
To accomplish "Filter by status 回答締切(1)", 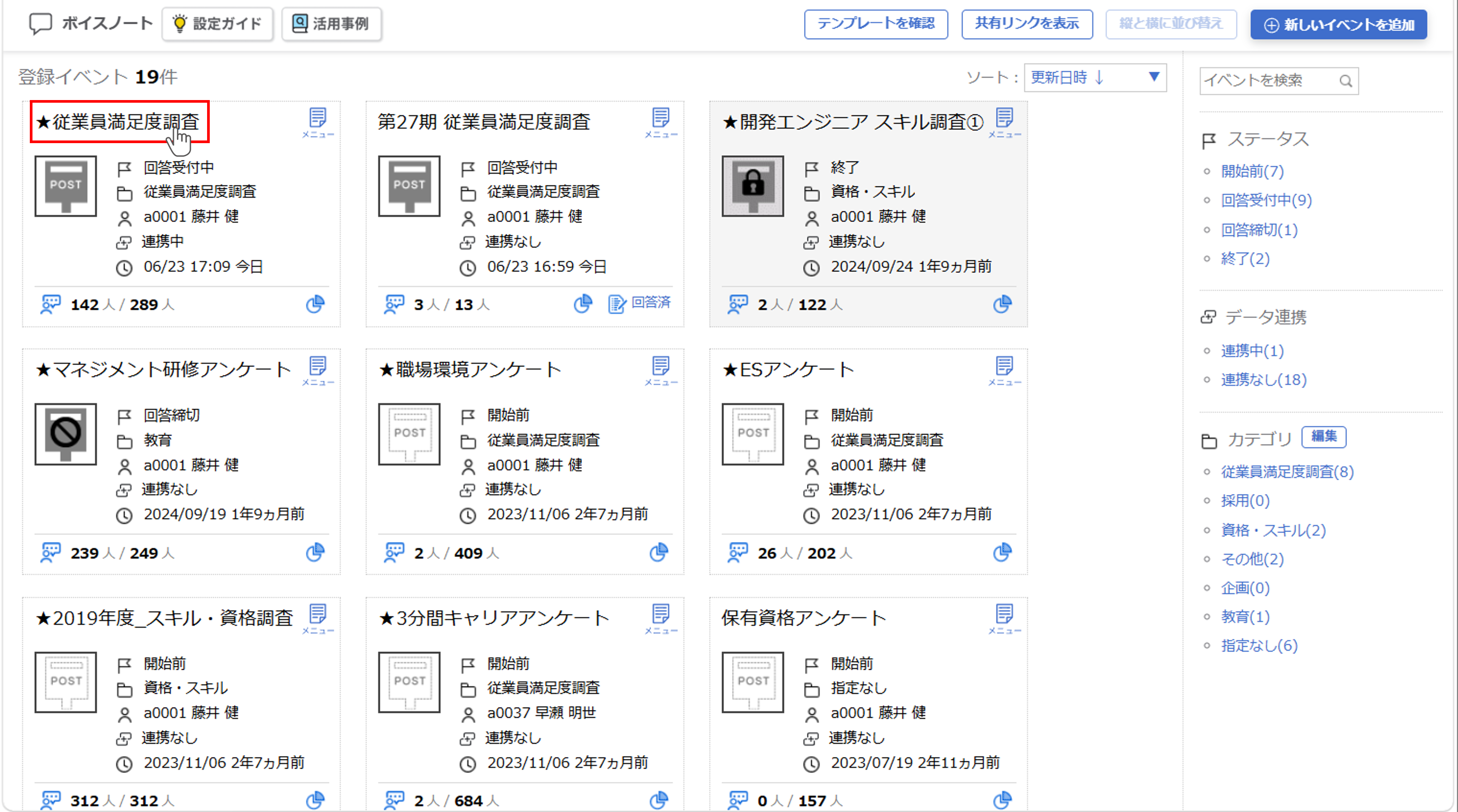I will point(1259,230).
